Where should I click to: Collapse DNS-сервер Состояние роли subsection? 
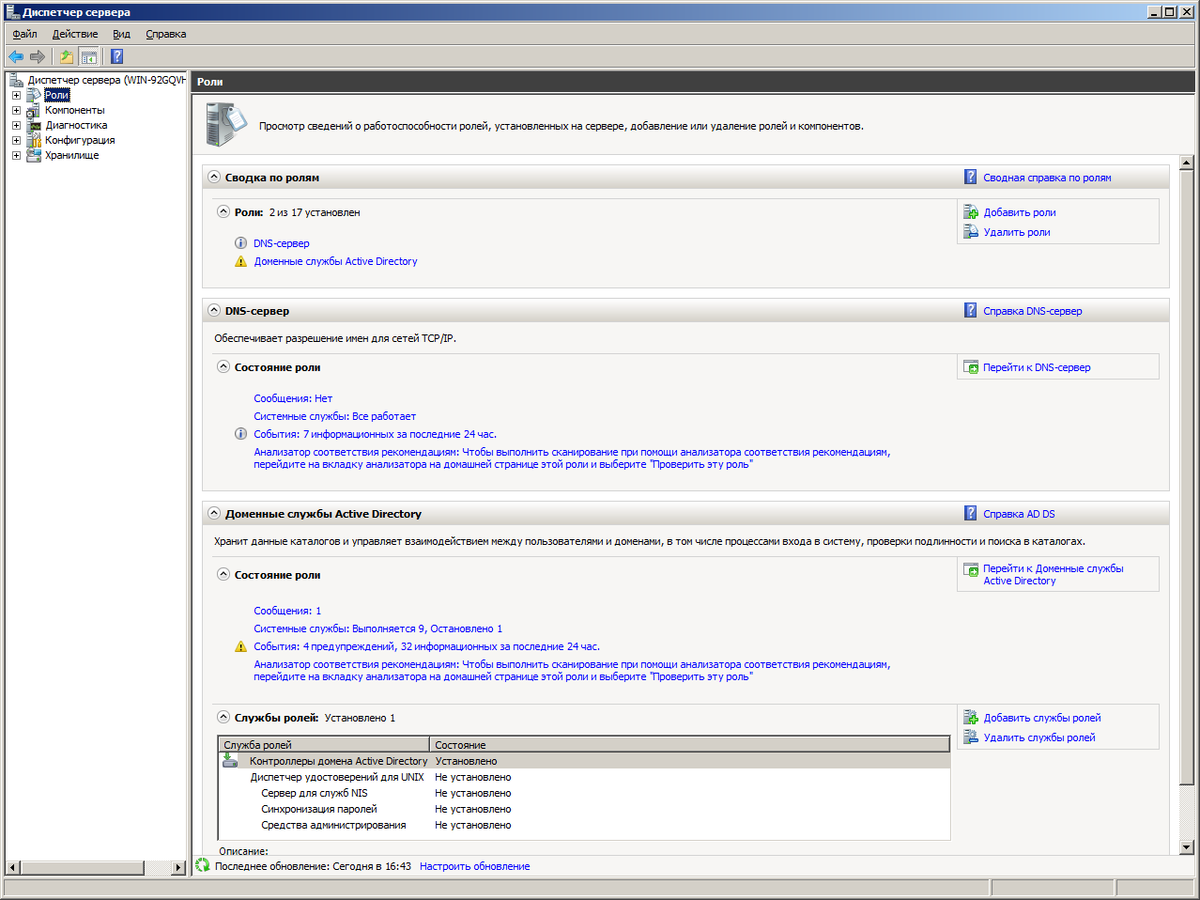coord(223,367)
